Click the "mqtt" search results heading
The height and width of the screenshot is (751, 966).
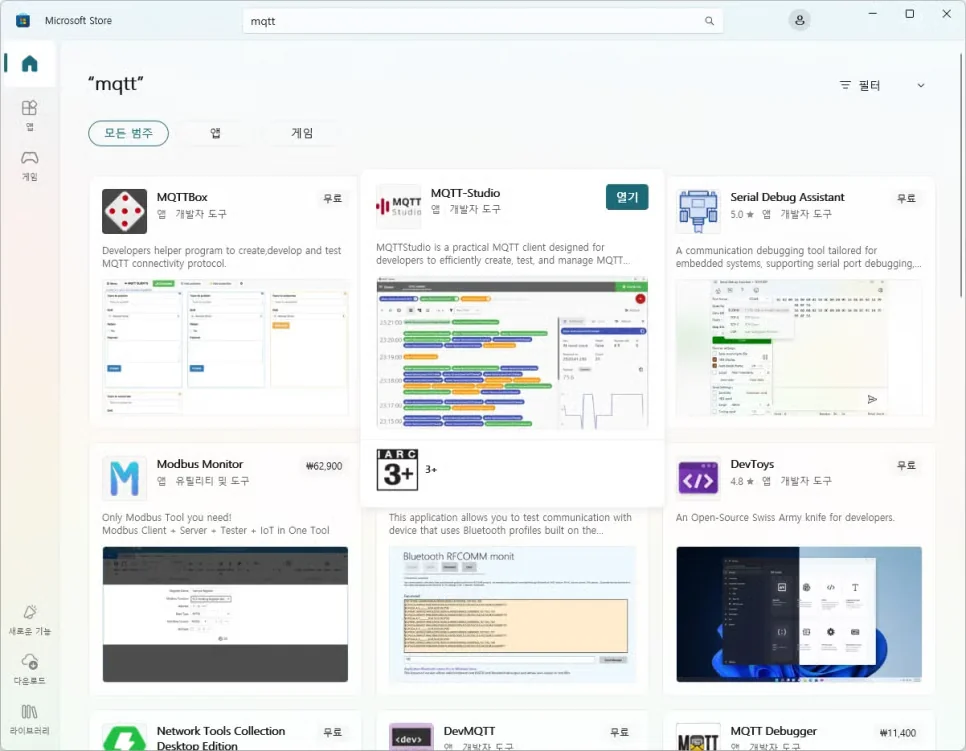(116, 83)
